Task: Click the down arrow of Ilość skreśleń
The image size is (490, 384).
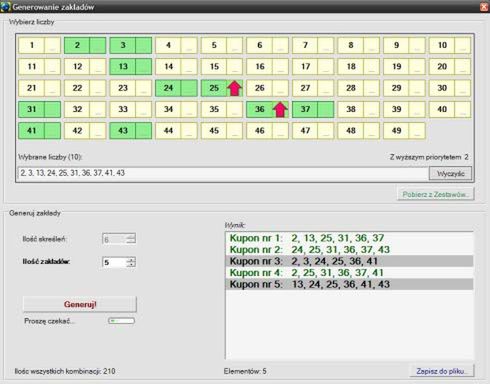Action: coord(131,241)
